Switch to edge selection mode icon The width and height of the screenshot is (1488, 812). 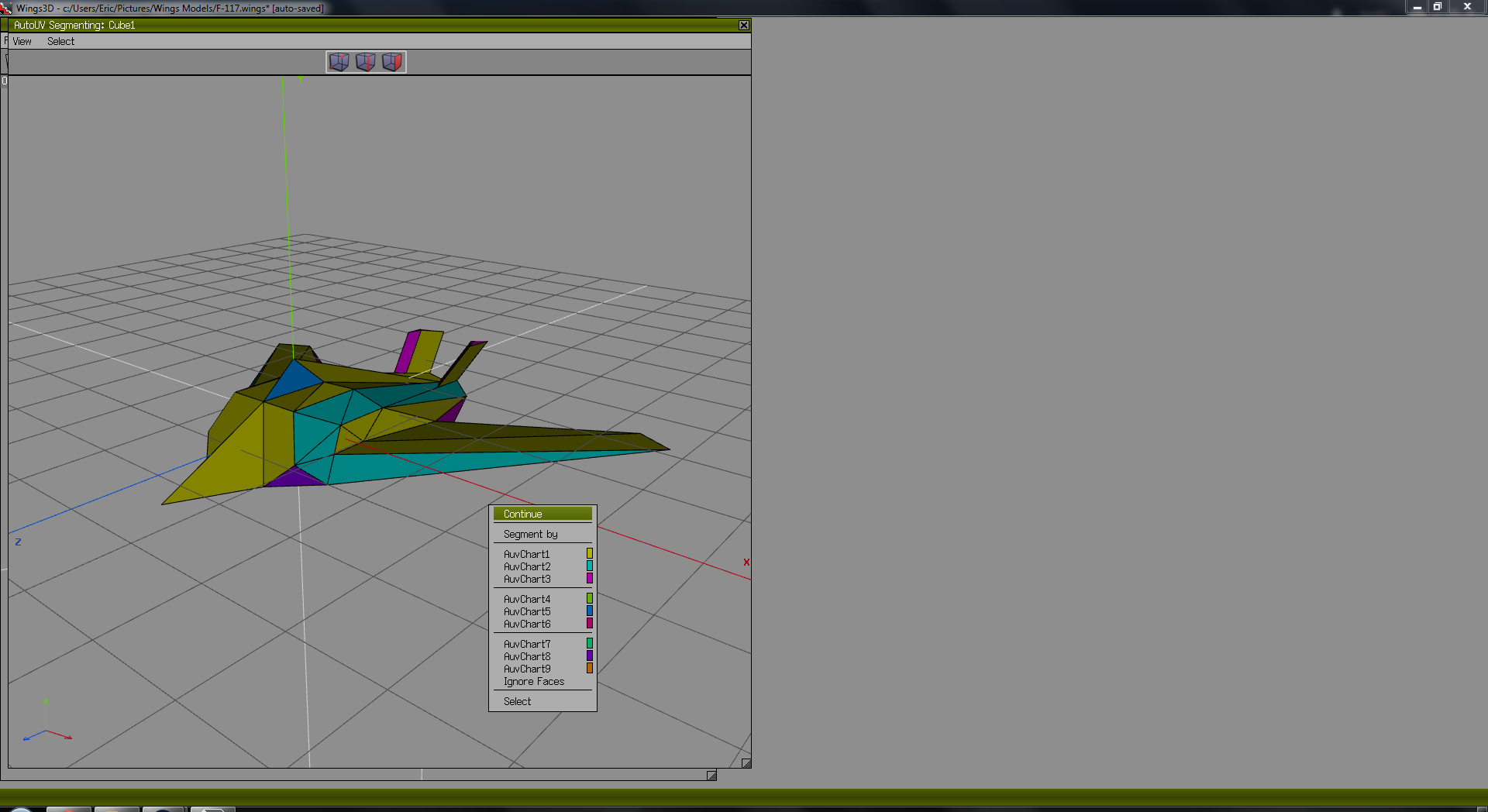[366, 62]
